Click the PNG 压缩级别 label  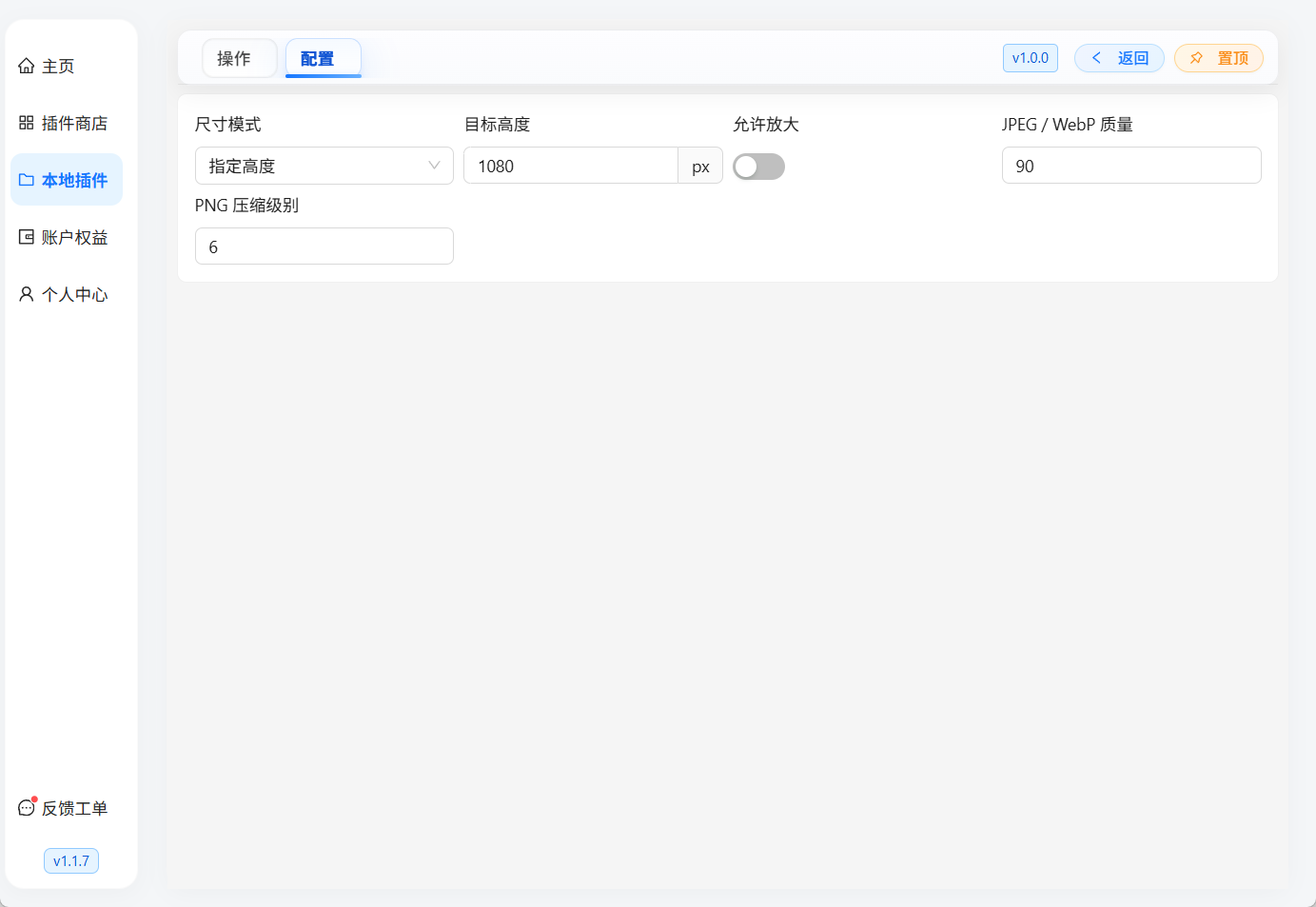(247, 206)
